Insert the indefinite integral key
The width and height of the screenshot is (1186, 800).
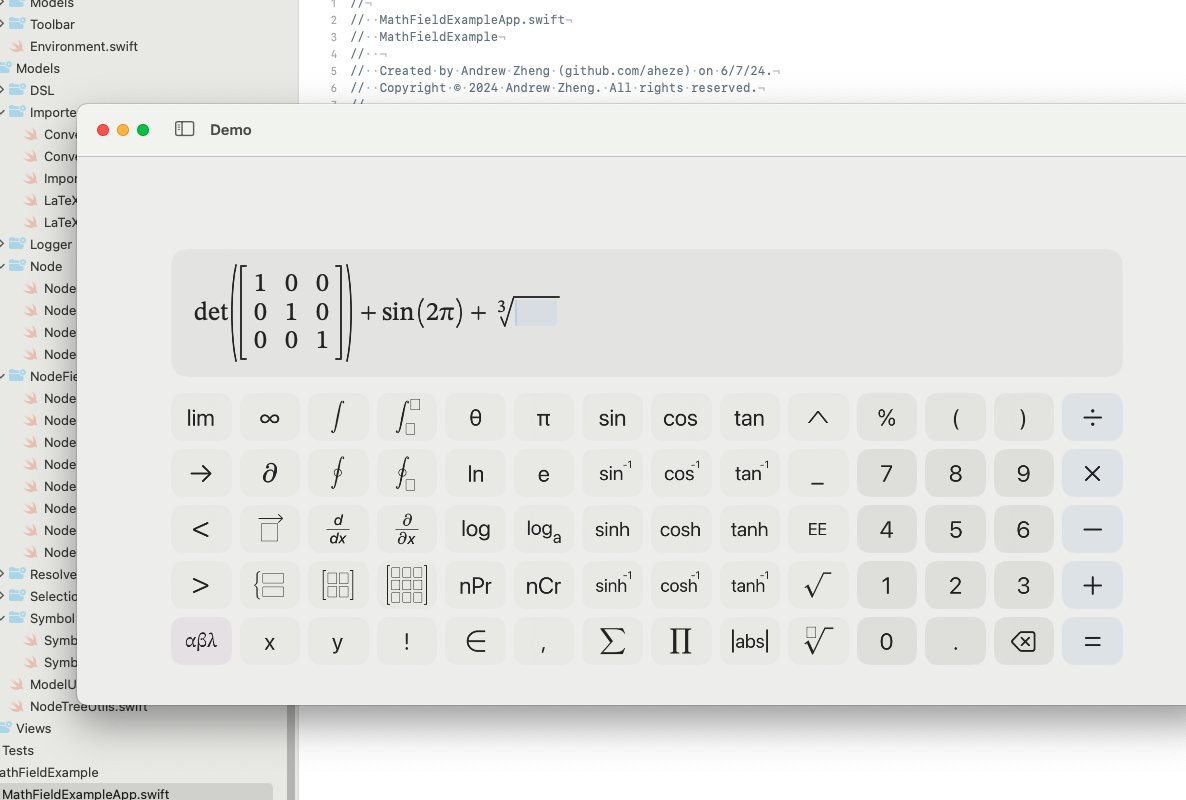338,417
